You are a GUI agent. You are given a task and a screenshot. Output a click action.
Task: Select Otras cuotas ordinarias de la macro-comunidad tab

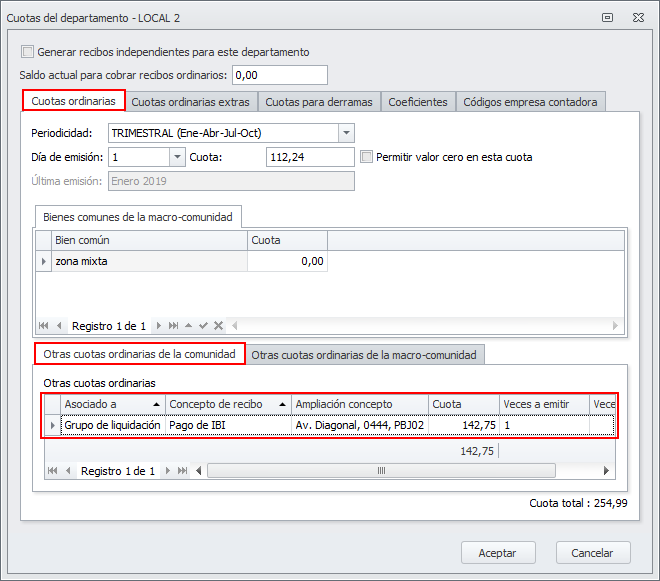pyautogui.click(x=366, y=355)
